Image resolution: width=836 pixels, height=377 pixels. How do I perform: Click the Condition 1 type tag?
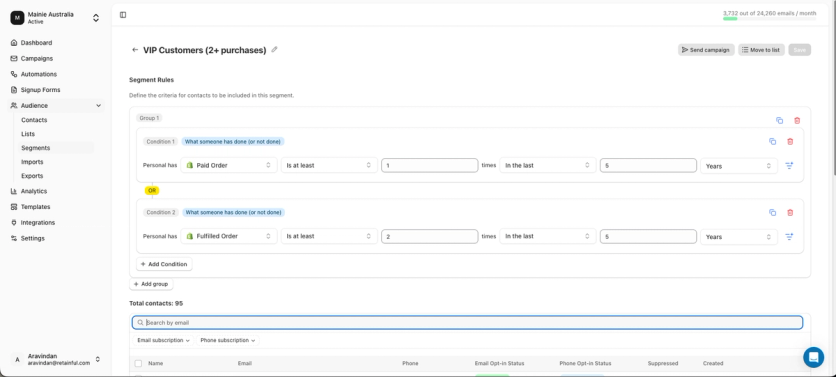pyautogui.click(x=233, y=141)
